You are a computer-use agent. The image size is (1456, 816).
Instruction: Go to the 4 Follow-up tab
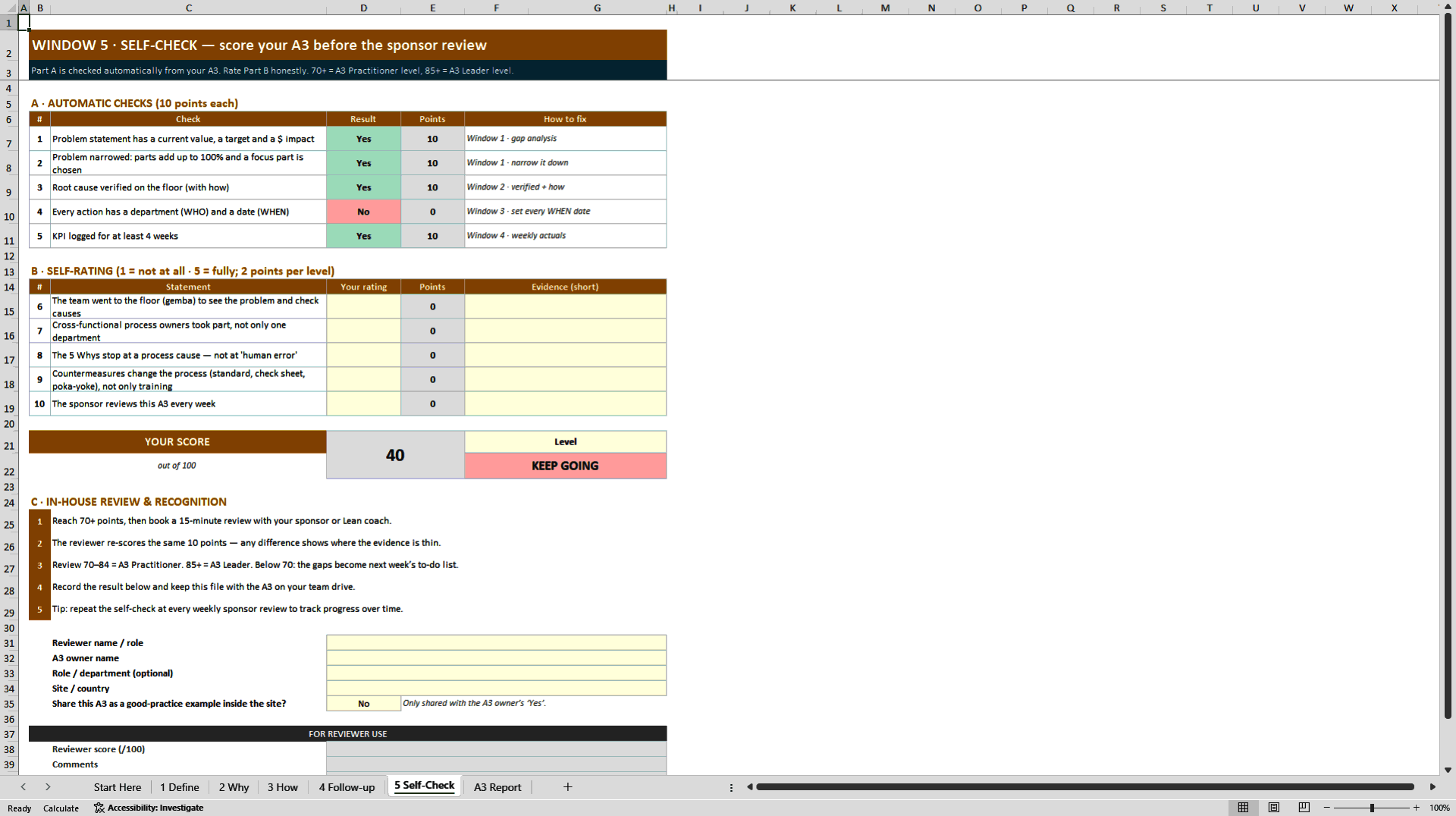[x=347, y=787]
